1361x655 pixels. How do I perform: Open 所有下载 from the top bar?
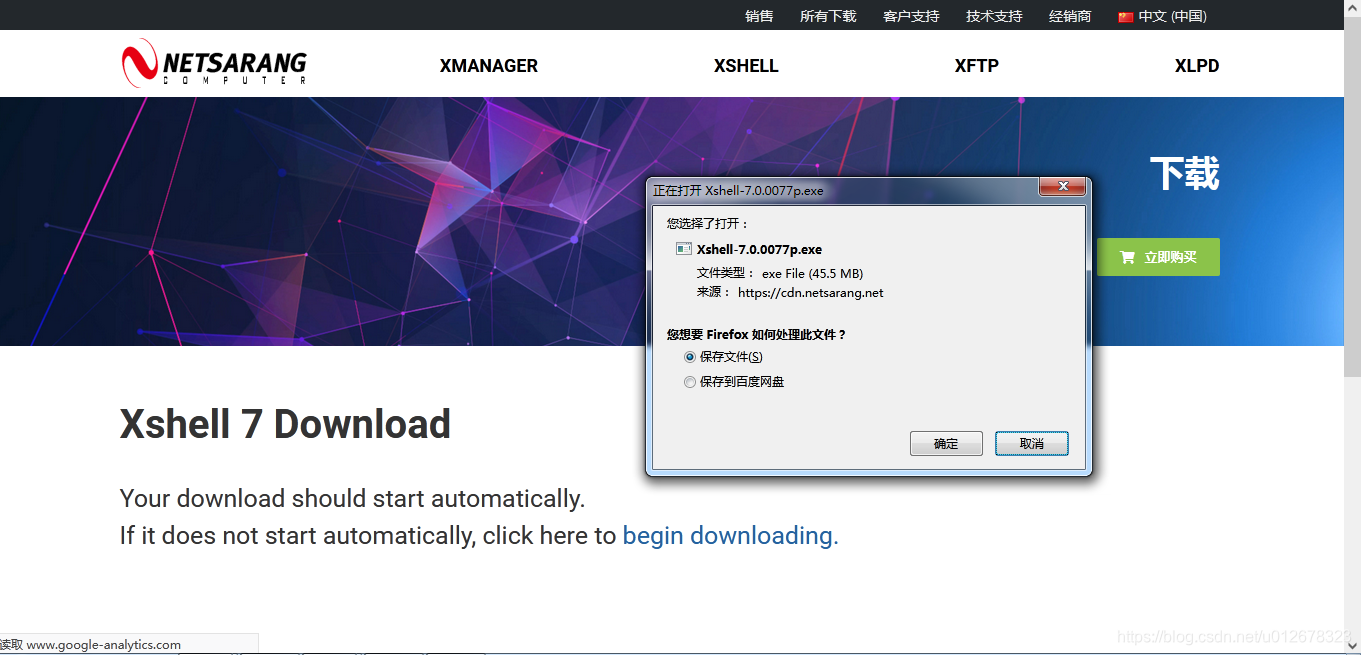coord(828,16)
